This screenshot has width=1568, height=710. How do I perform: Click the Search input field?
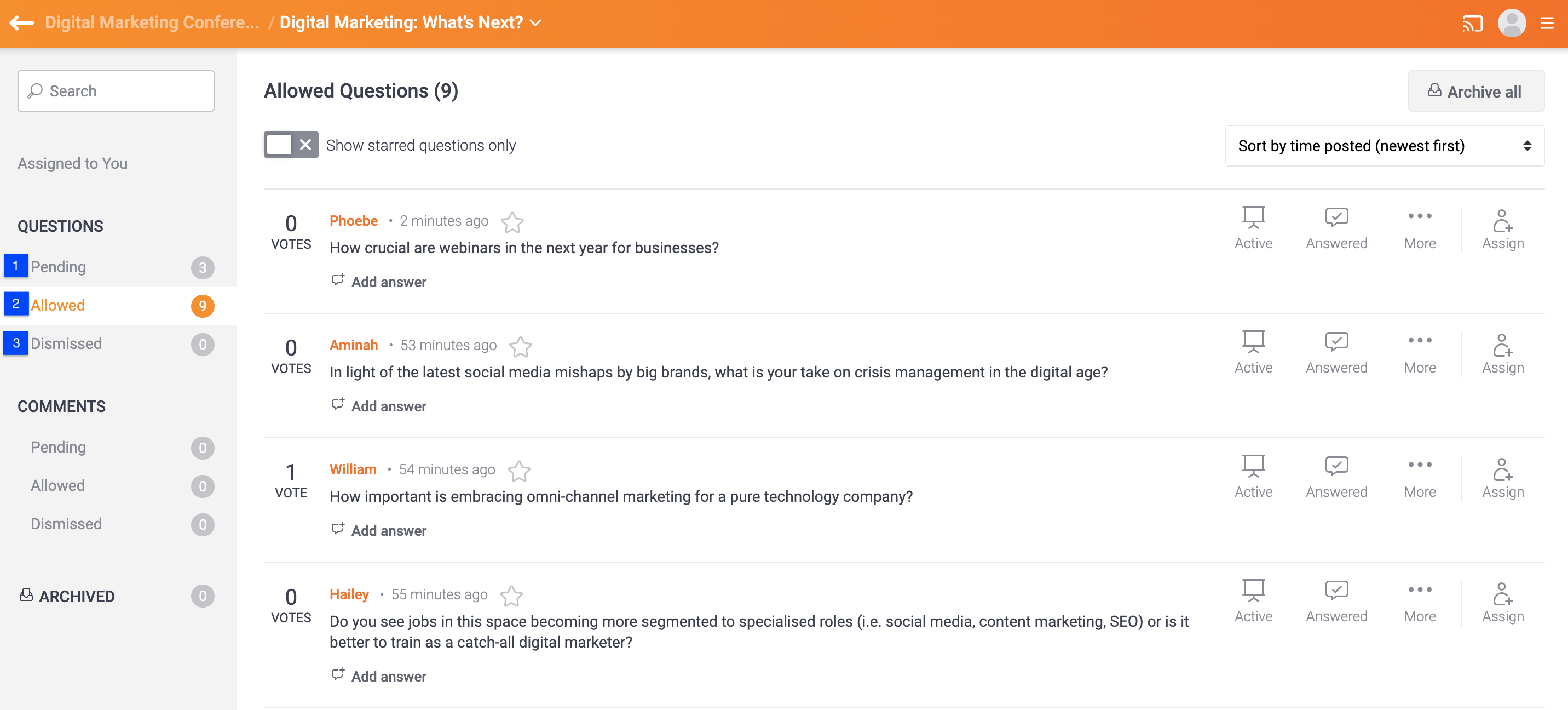116,91
